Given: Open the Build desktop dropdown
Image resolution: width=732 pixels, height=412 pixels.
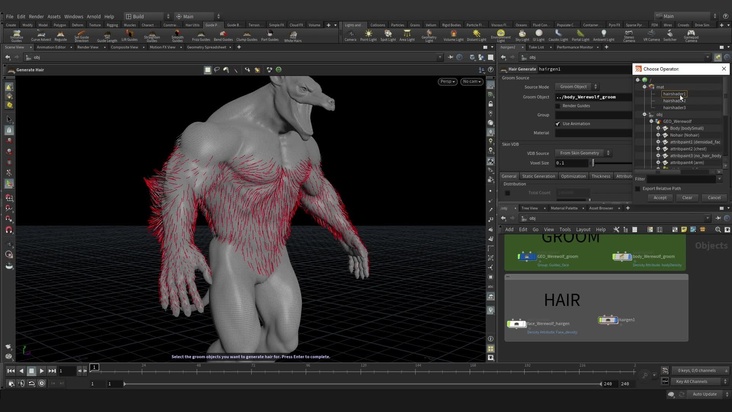Looking at the screenshot, I should (147, 16).
